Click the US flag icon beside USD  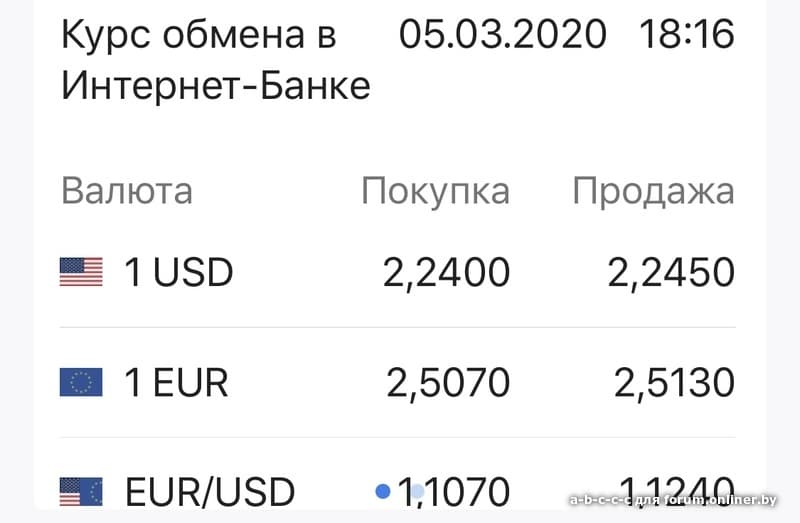[81, 272]
